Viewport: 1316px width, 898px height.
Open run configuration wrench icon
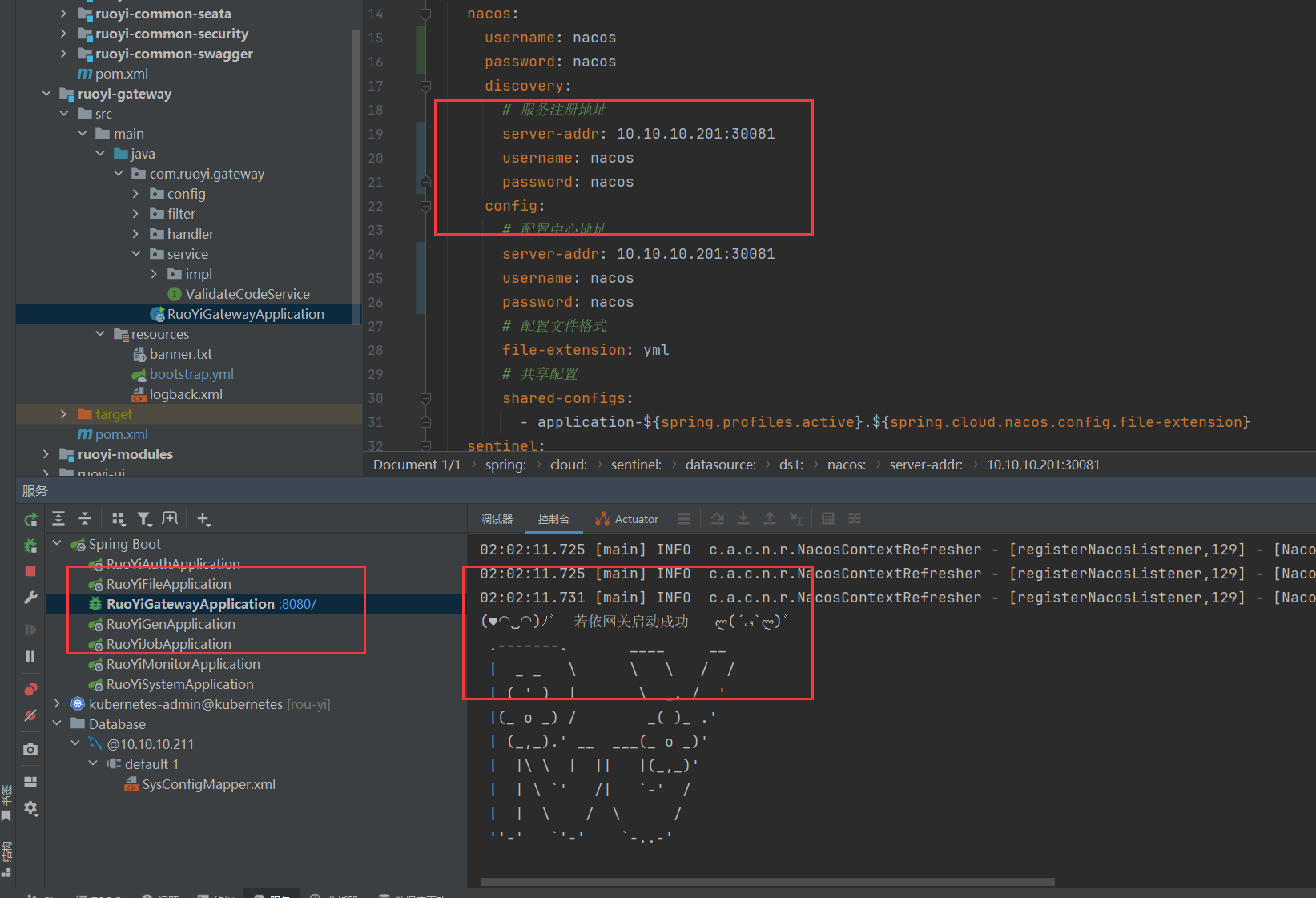coord(30,598)
